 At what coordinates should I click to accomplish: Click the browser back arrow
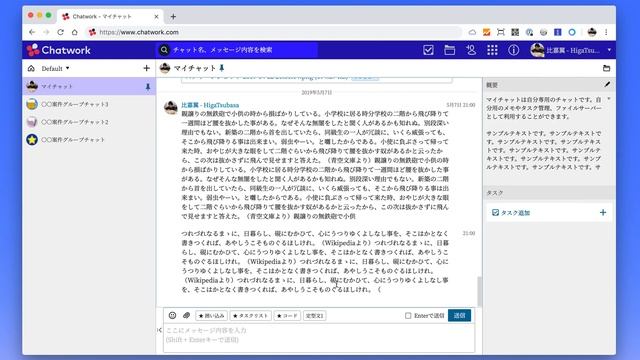tap(32, 32)
